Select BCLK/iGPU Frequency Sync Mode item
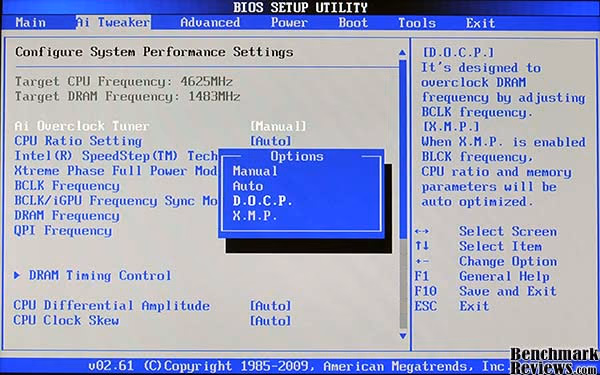This screenshot has width=600, height=375. [x=116, y=201]
